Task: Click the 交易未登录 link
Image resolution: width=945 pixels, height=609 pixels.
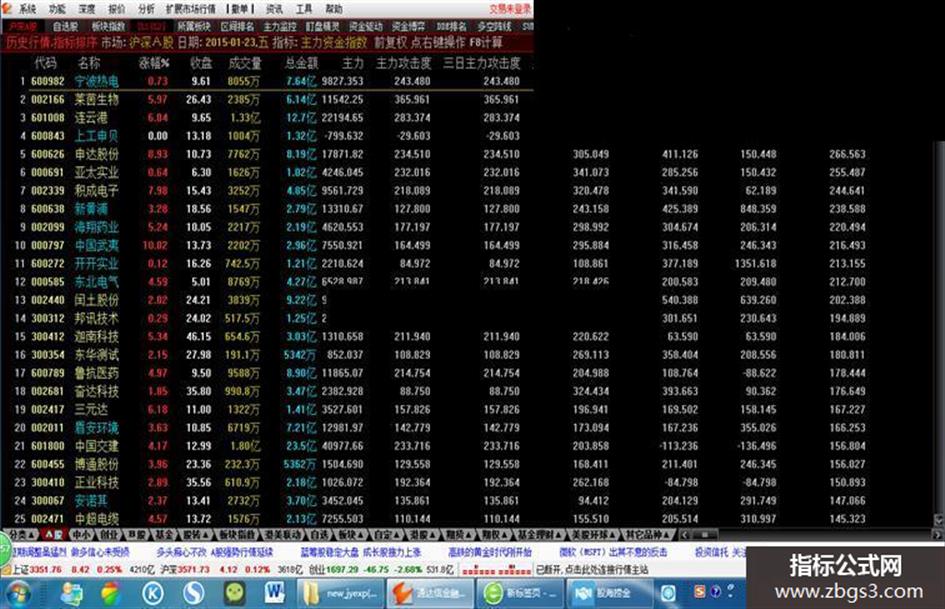Action: [x=510, y=9]
